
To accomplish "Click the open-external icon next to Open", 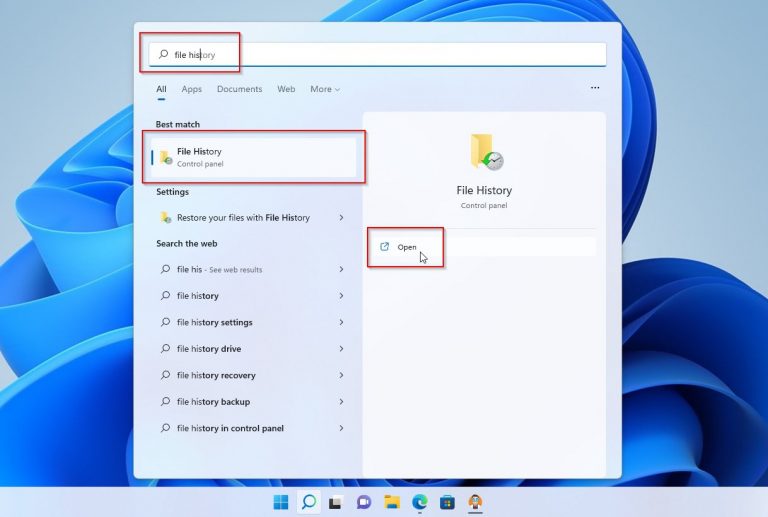I will click(384, 247).
